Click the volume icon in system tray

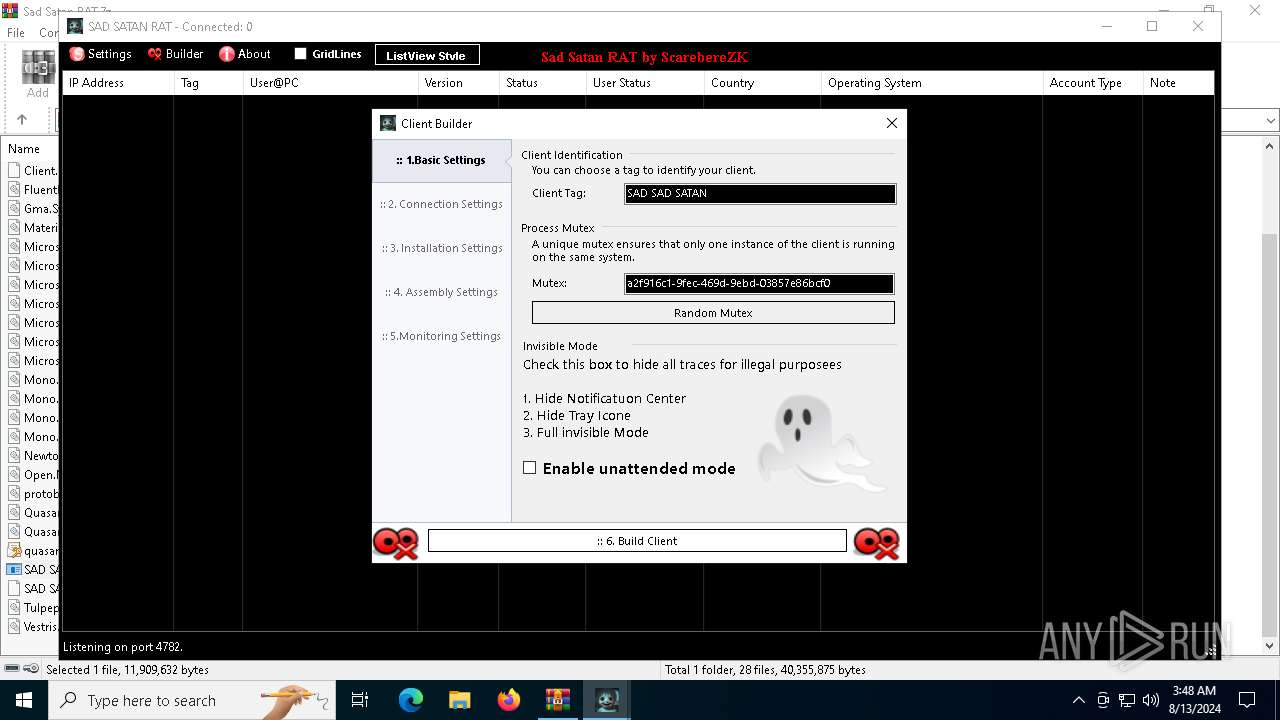pos(1151,700)
